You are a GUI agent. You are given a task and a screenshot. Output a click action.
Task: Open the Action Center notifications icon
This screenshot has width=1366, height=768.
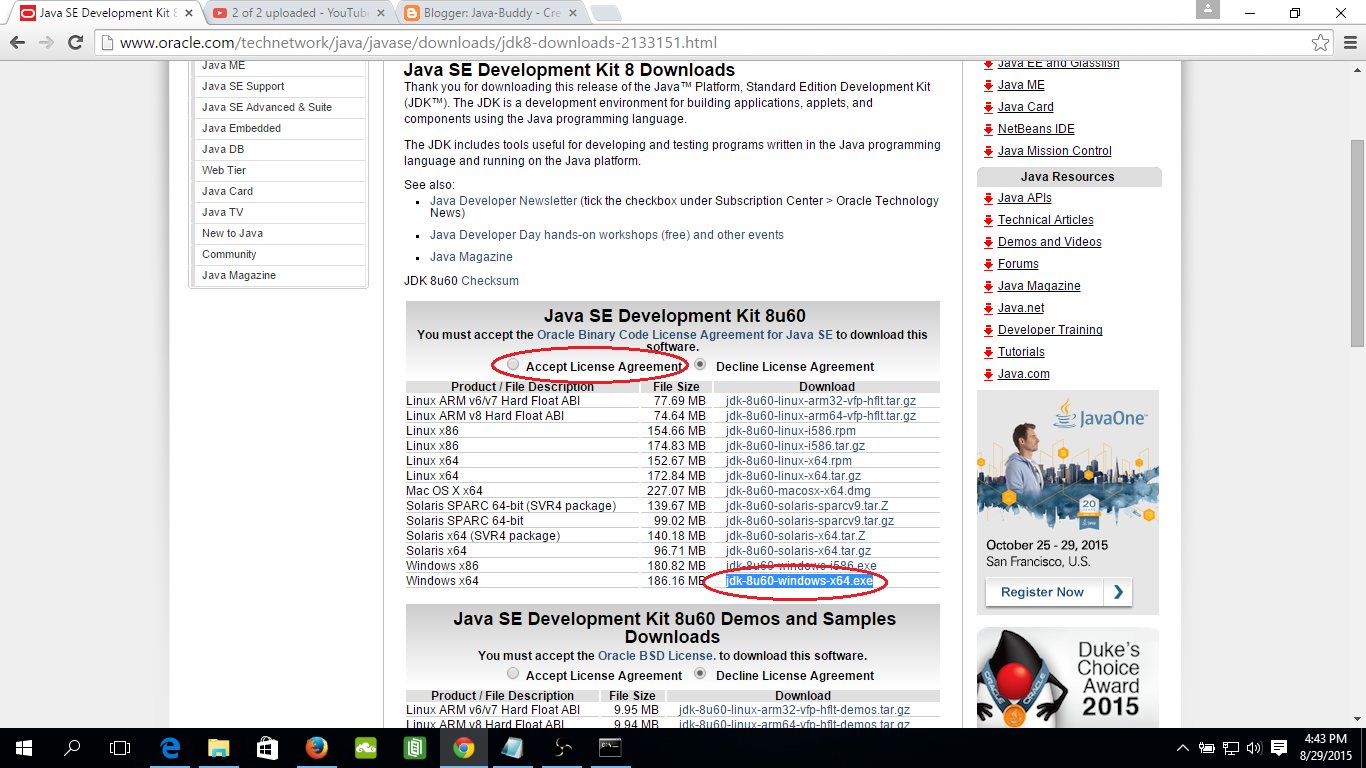(1279, 748)
